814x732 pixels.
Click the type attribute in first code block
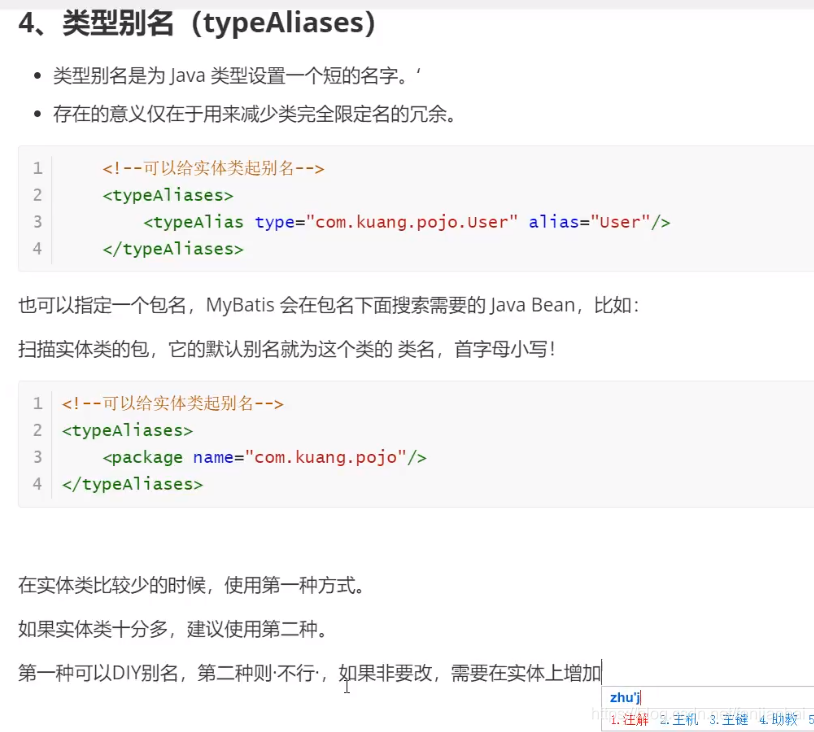[x=275, y=222]
